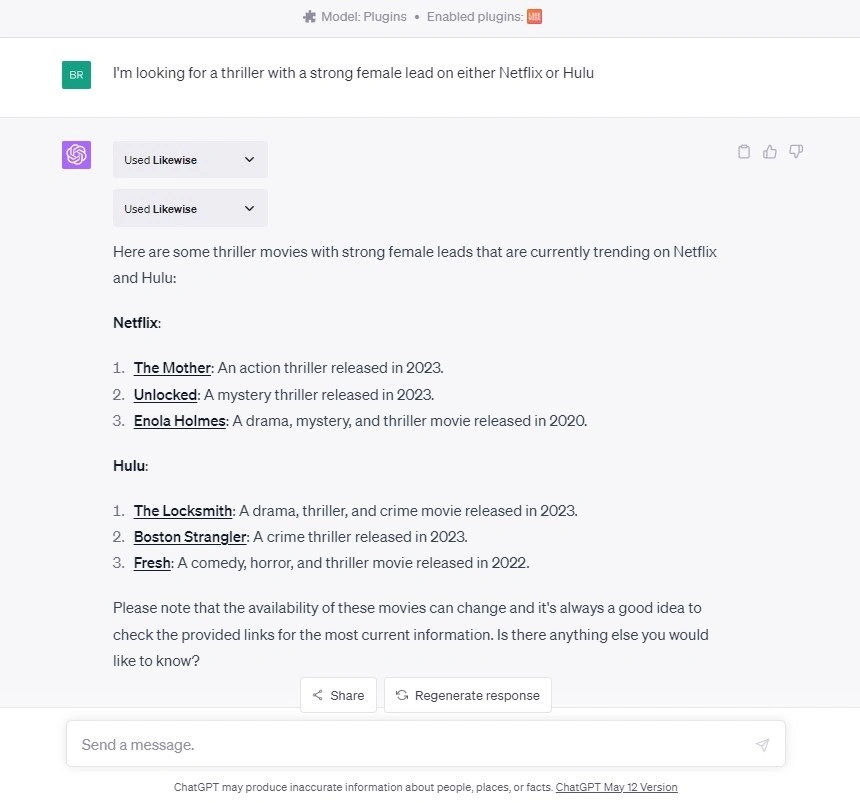Open the Boston Strangler link

(189, 537)
